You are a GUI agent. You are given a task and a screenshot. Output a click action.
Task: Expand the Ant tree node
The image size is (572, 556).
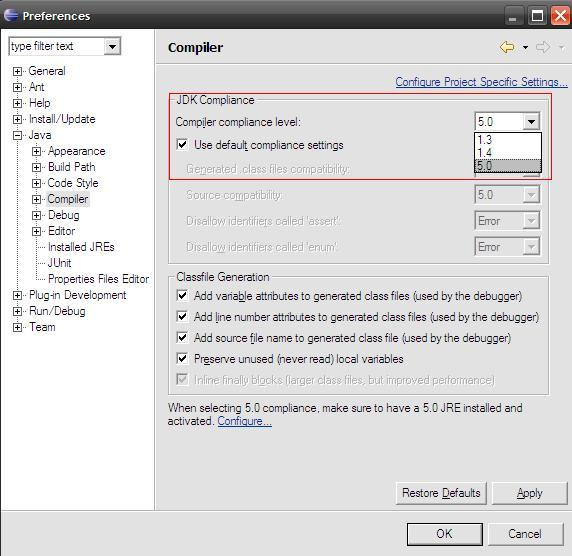click(x=17, y=87)
